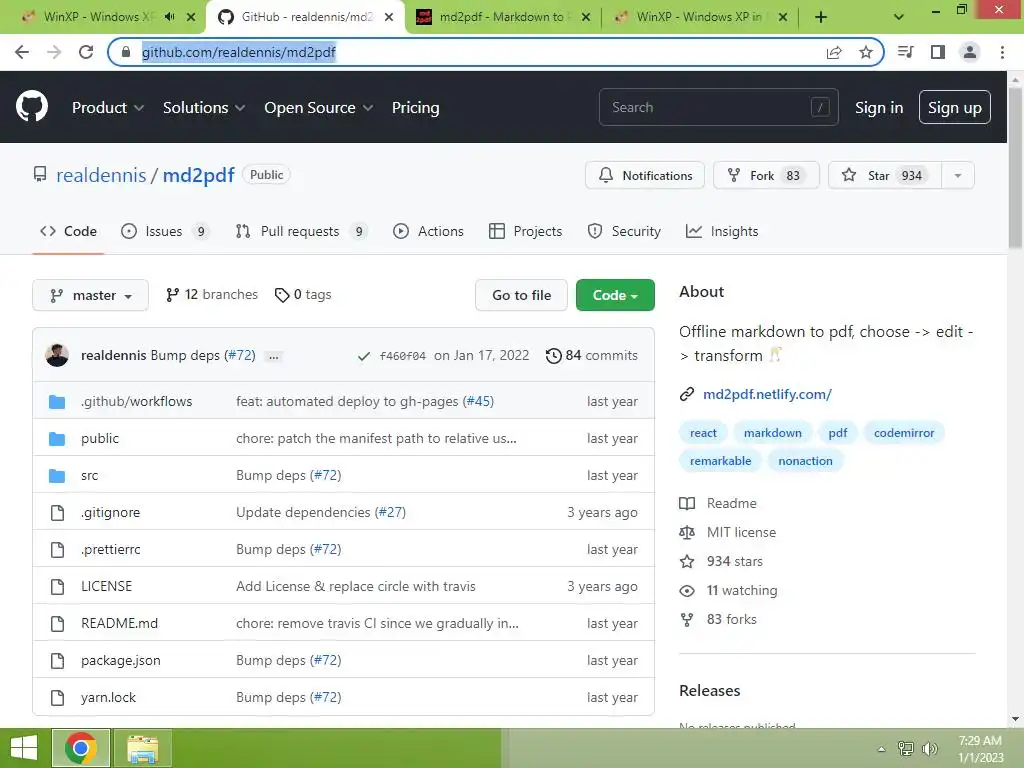Open the Security tab
Screen dimensions: 1024x768
tap(624, 231)
